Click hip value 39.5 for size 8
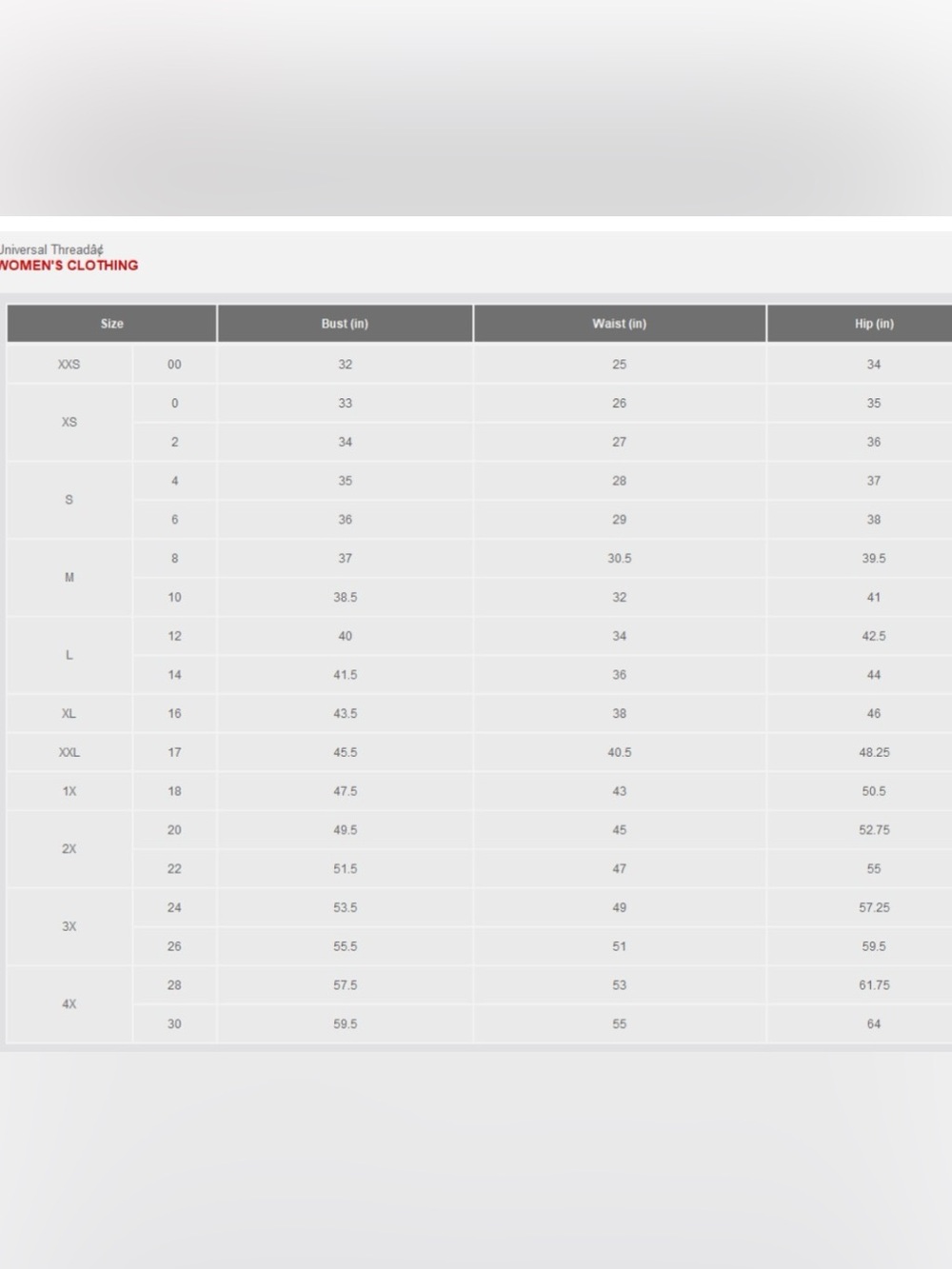Screen dimensions: 952x1269 (860, 559)
